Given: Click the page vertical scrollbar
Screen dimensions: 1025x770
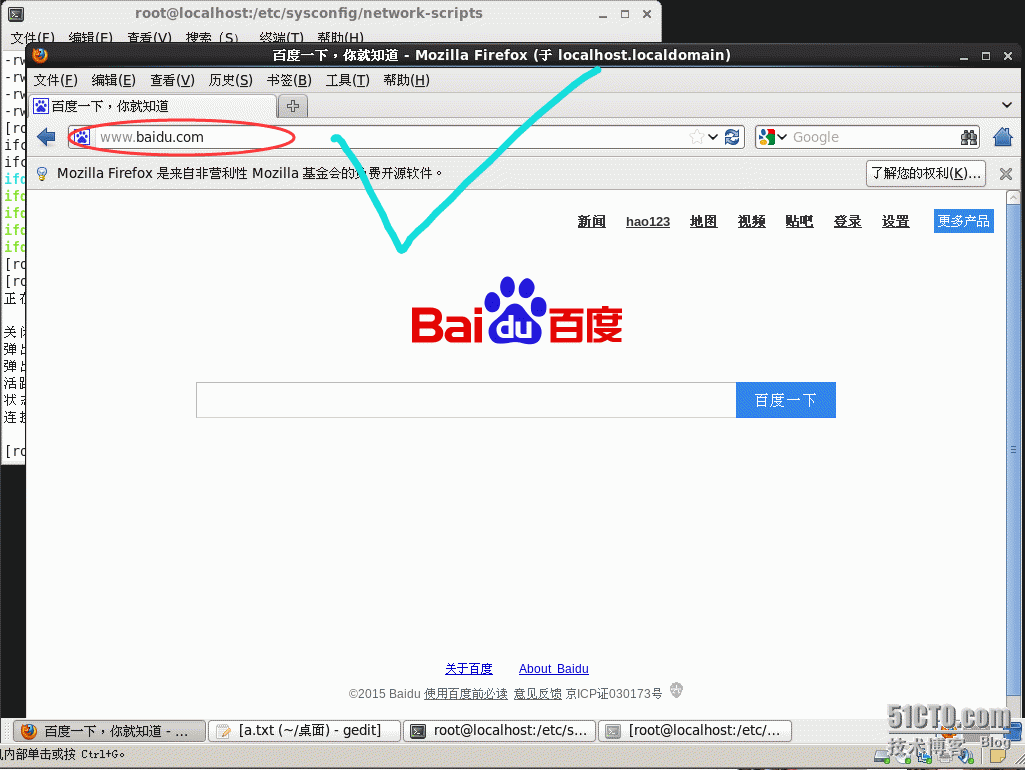Looking at the screenshot, I should (1013, 451).
